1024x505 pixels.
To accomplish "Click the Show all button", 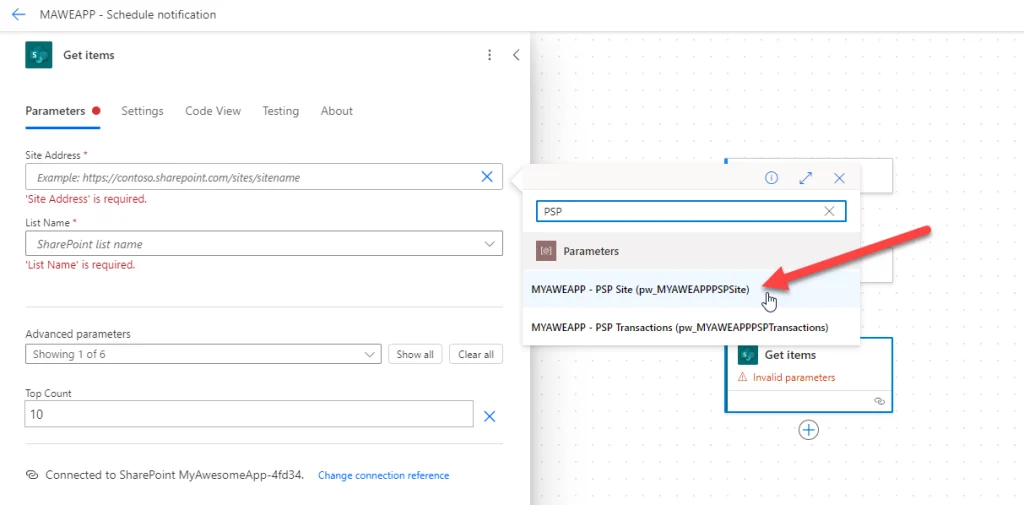I will tap(415, 354).
